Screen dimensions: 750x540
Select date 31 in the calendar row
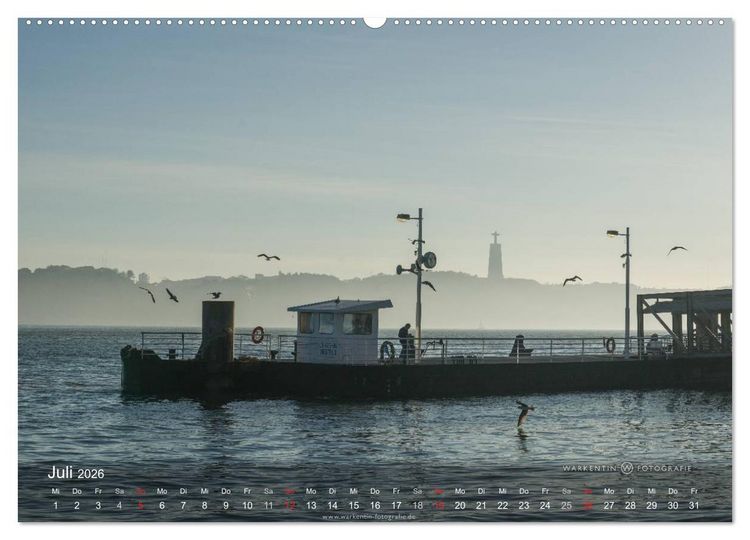(694, 505)
